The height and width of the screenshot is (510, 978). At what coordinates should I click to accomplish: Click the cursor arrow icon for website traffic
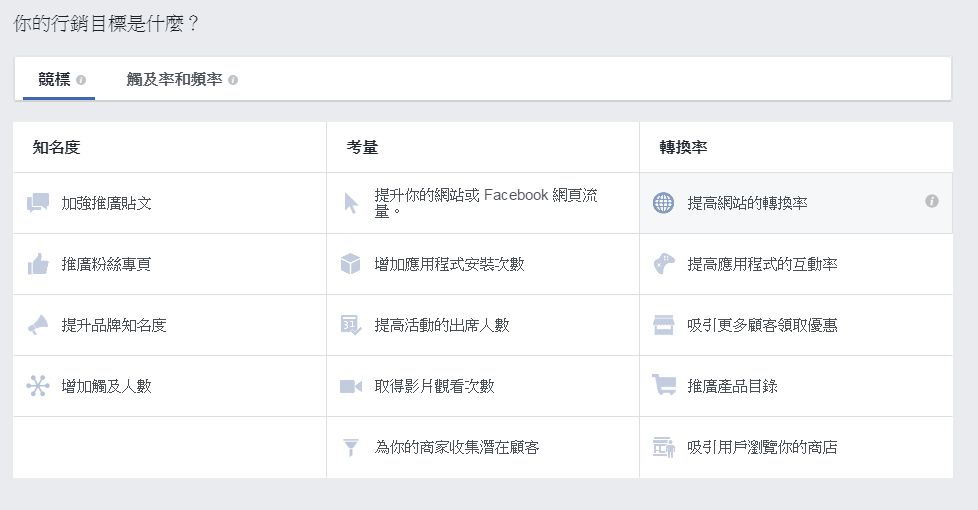tap(351, 203)
